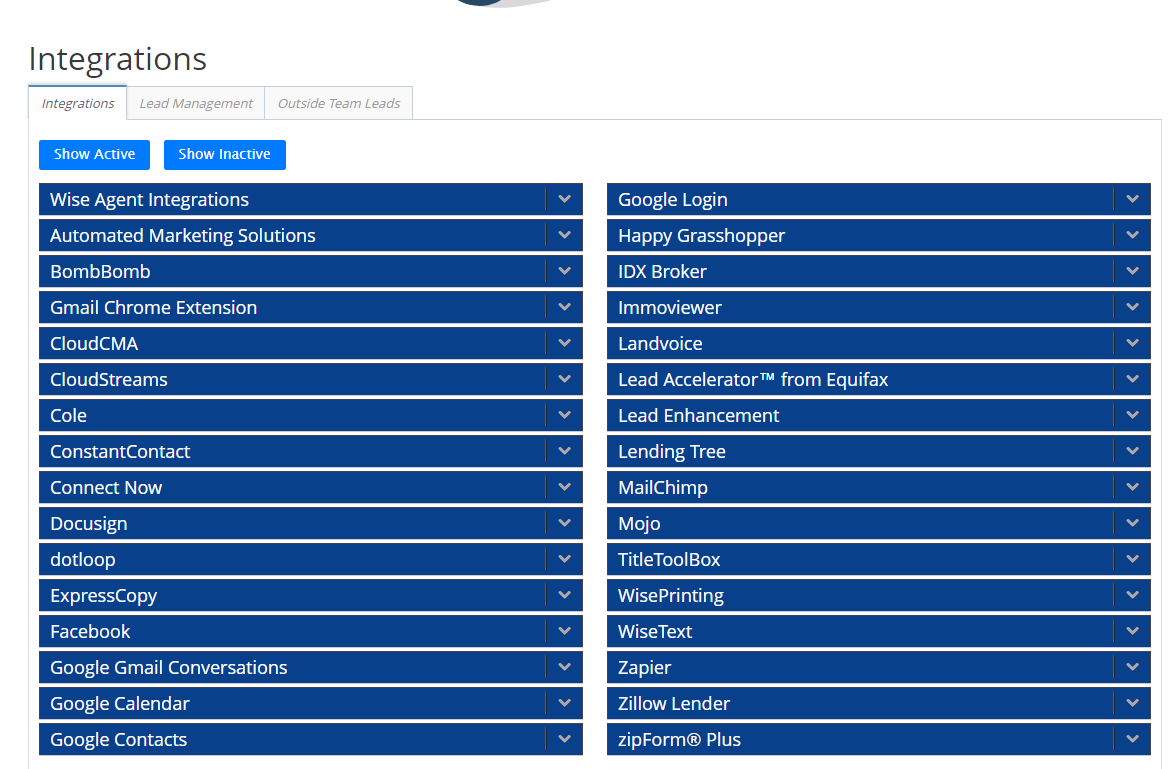The width and height of the screenshot is (1168, 769).
Task: Select the Zapier label
Action: pos(644,668)
